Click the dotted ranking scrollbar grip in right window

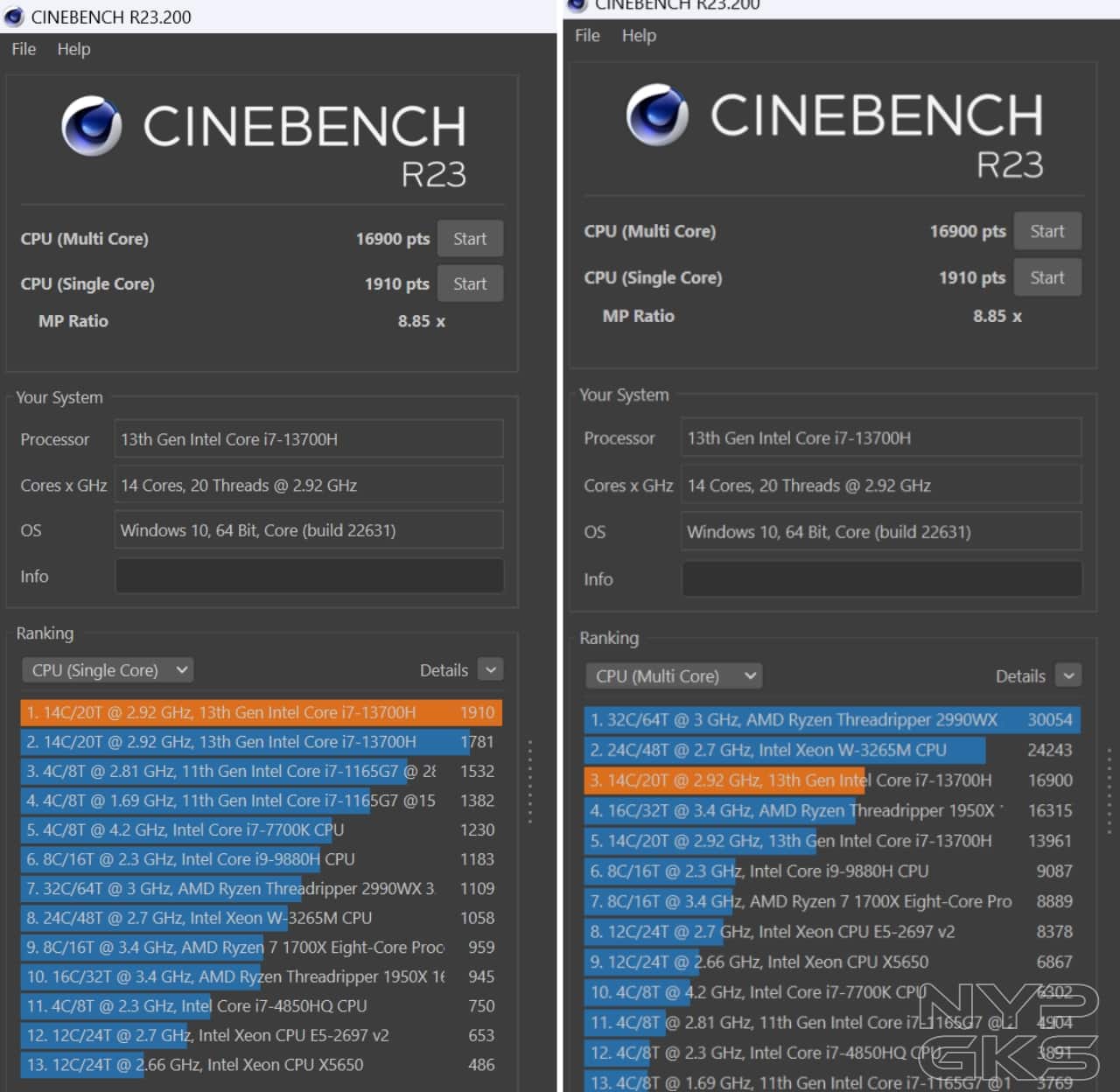point(1109,791)
